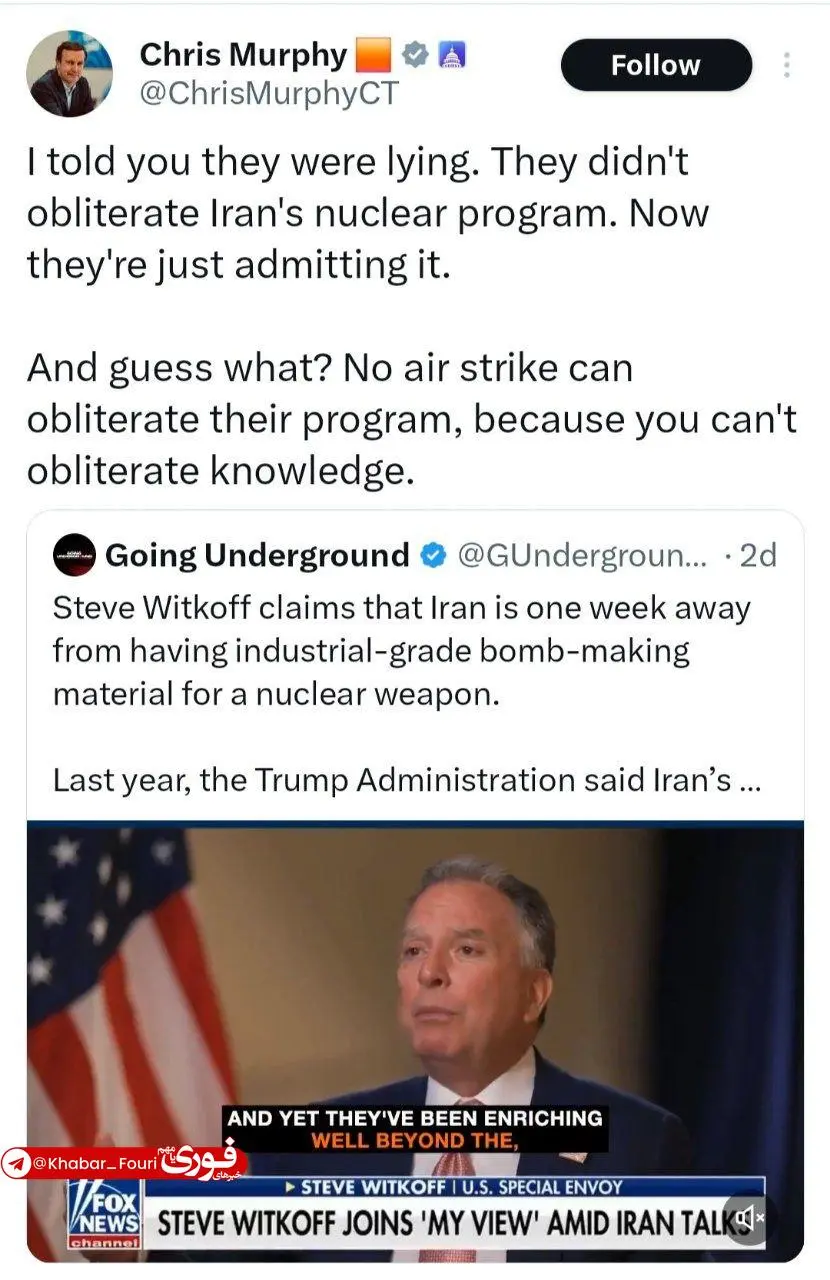Open the @ChrisMurphyCT handle link
Viewport: 830px width, 1280px height.
(268, 94)
